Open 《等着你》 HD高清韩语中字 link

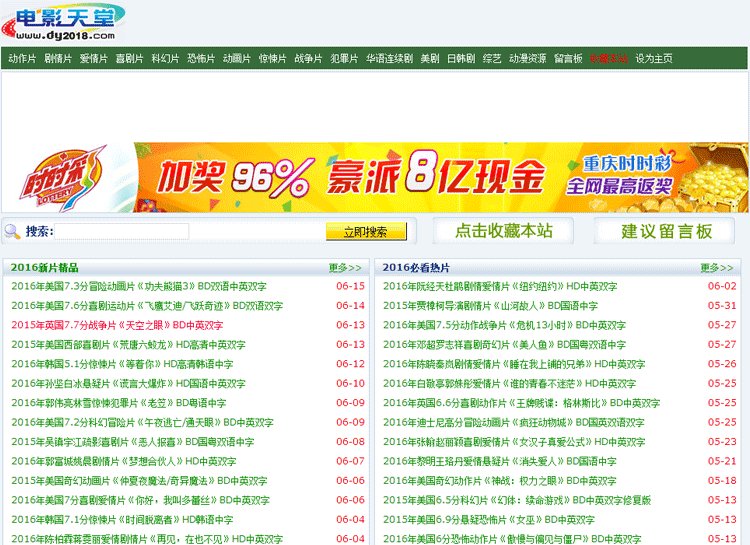click(x=122, y=364)
